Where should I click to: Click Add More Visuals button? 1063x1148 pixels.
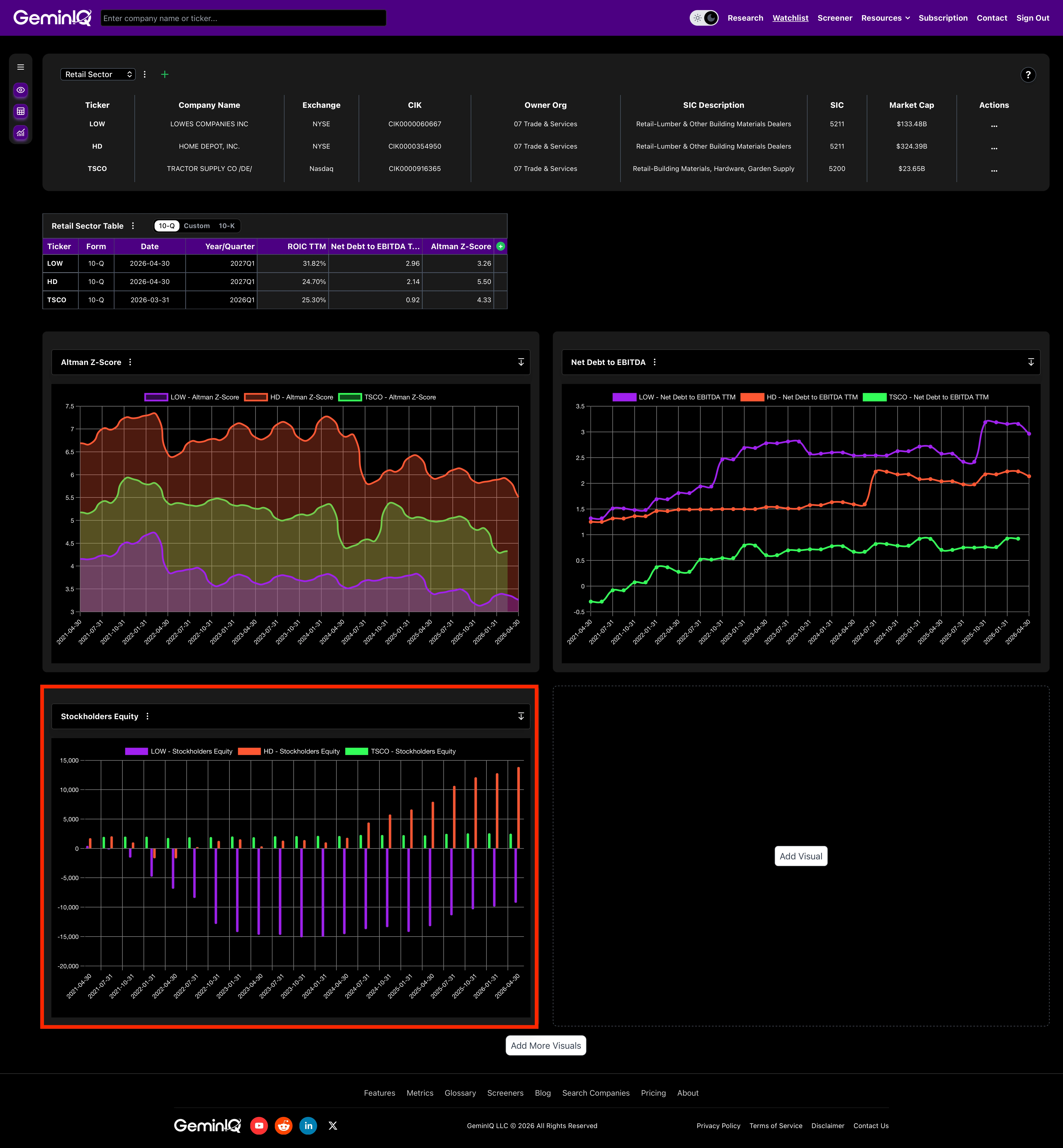point(546,1046)
